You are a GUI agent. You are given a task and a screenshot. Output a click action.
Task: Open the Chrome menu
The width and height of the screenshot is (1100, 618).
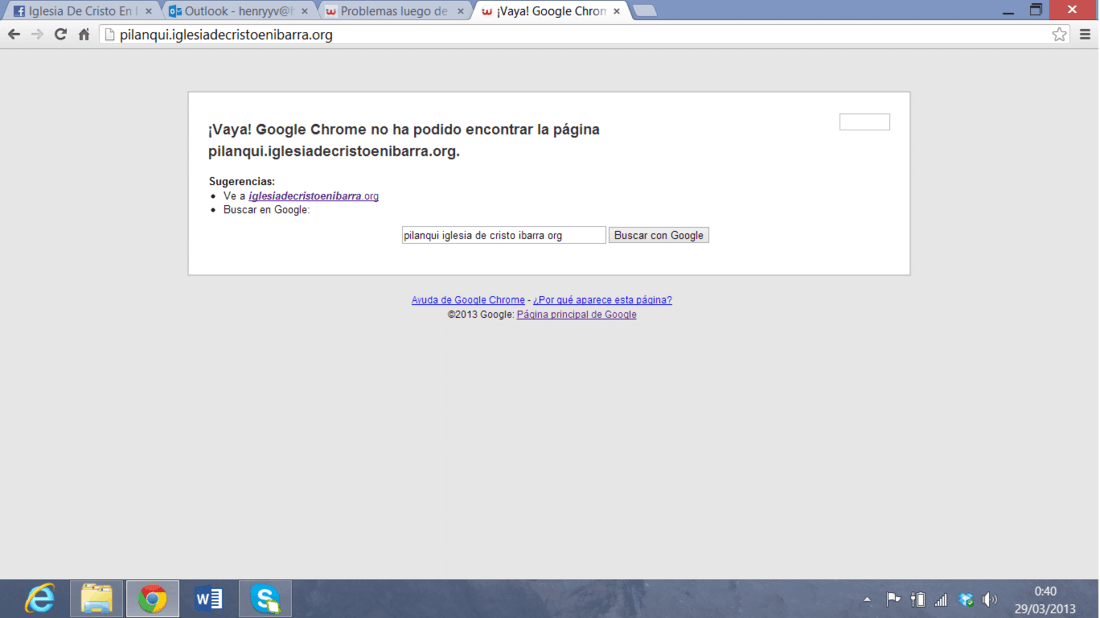coord(1085,34)
